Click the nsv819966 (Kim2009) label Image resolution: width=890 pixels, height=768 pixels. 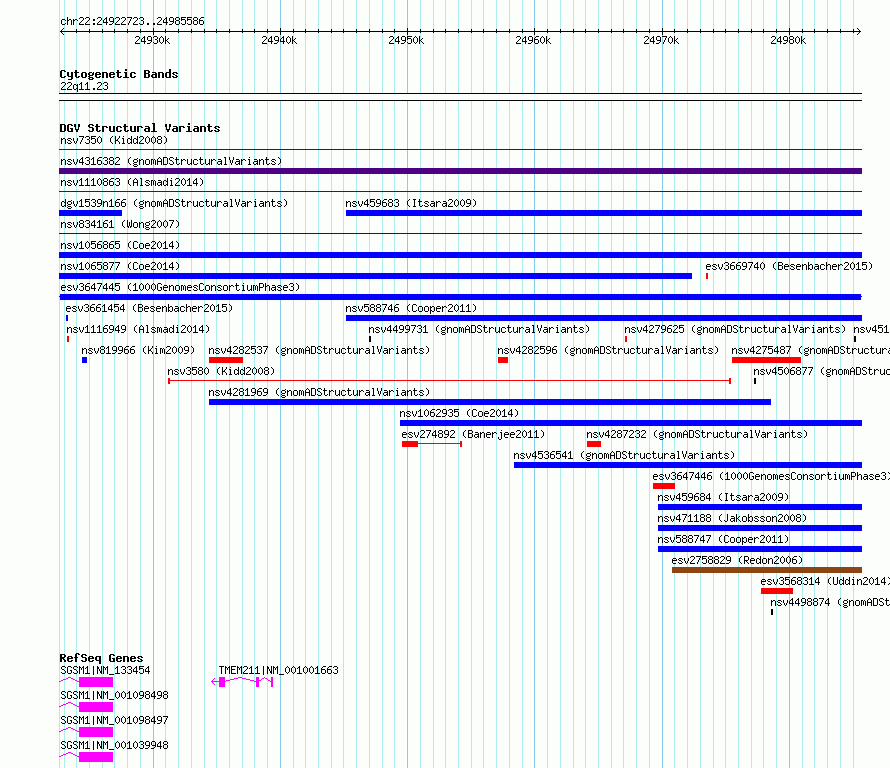pos(138,350)
